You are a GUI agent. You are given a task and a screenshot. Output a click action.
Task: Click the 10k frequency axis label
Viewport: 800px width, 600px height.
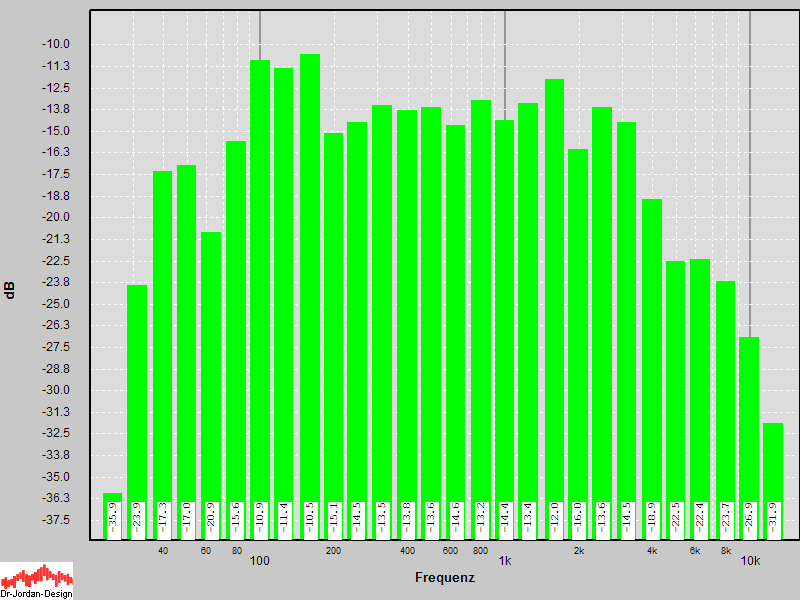pyautogui.click(x=750, y=562)
